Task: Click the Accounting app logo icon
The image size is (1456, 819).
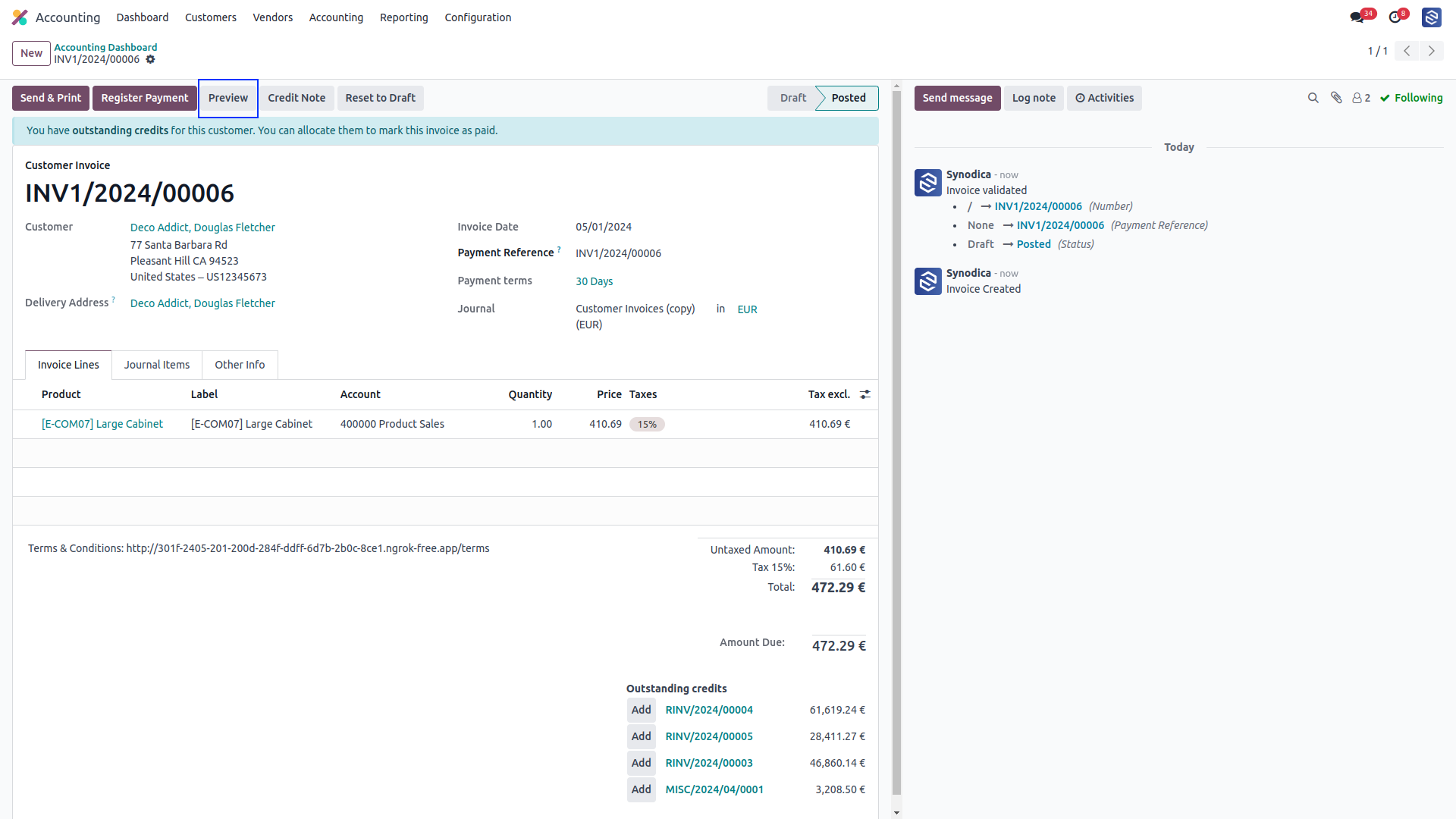Action: click(x=20, y=17)
